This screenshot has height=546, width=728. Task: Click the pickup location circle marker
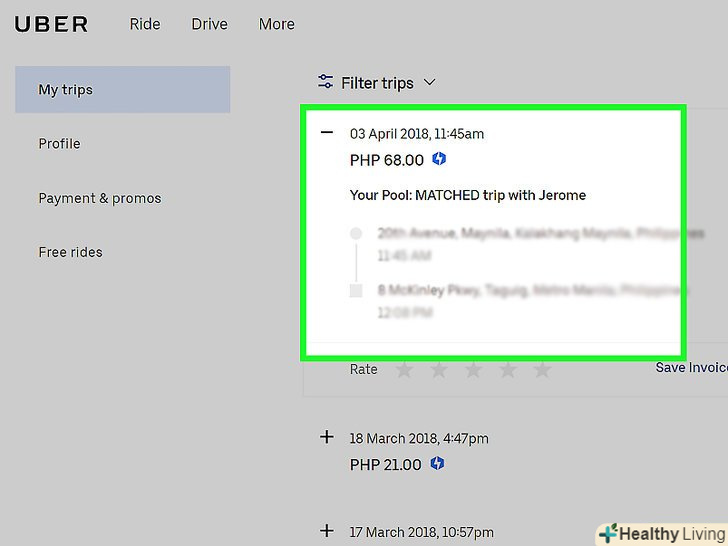pyautogui.click(x=356, y=233)
